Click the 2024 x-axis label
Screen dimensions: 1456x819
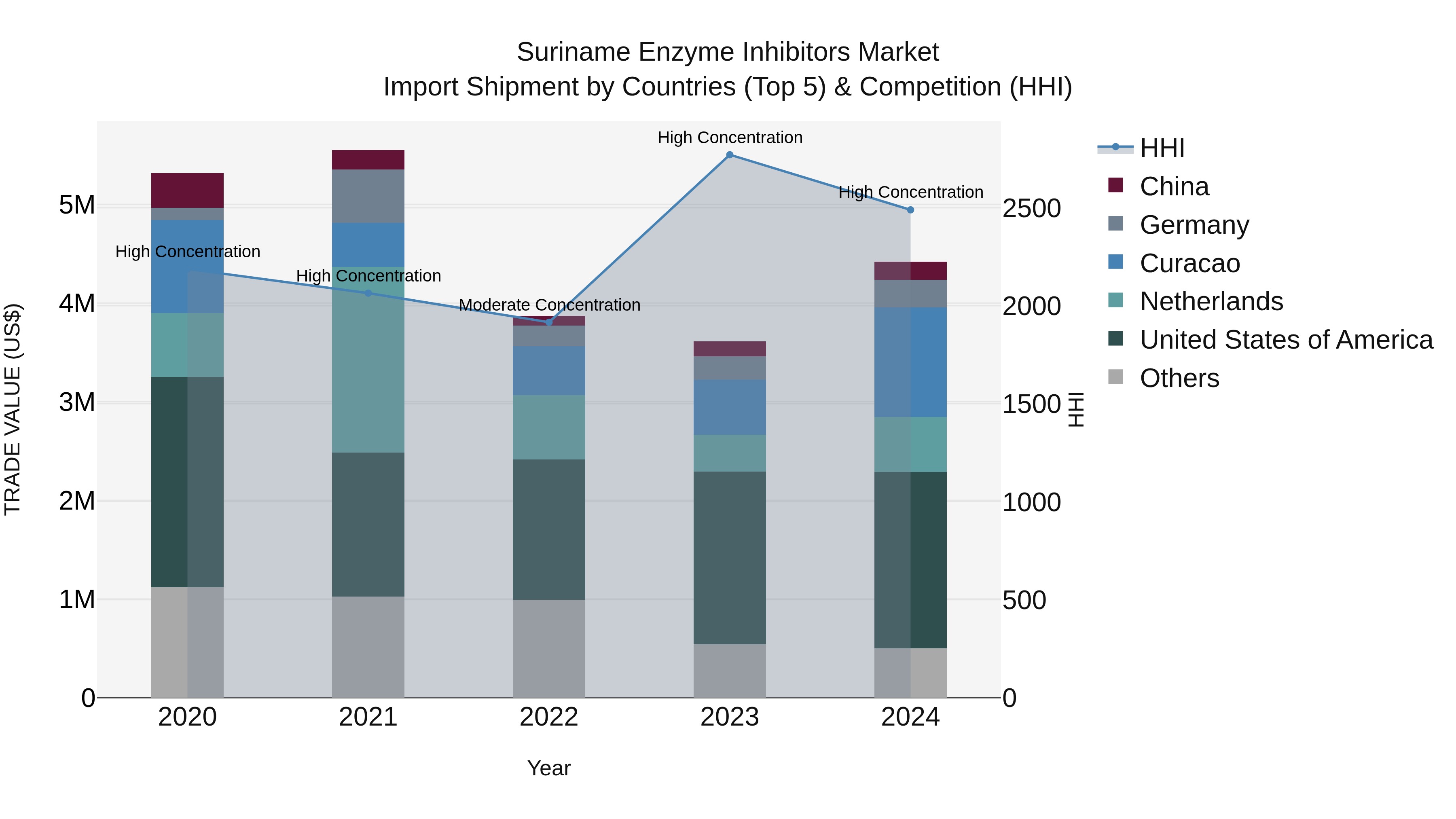910,717
